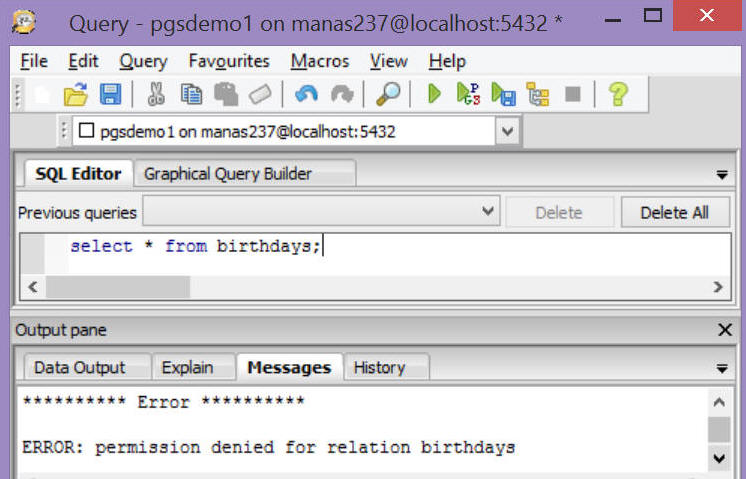The width and height of the screenshot is (746, 479).
Task: Click the Explain query icon
Action: click(x=538, y=94)
